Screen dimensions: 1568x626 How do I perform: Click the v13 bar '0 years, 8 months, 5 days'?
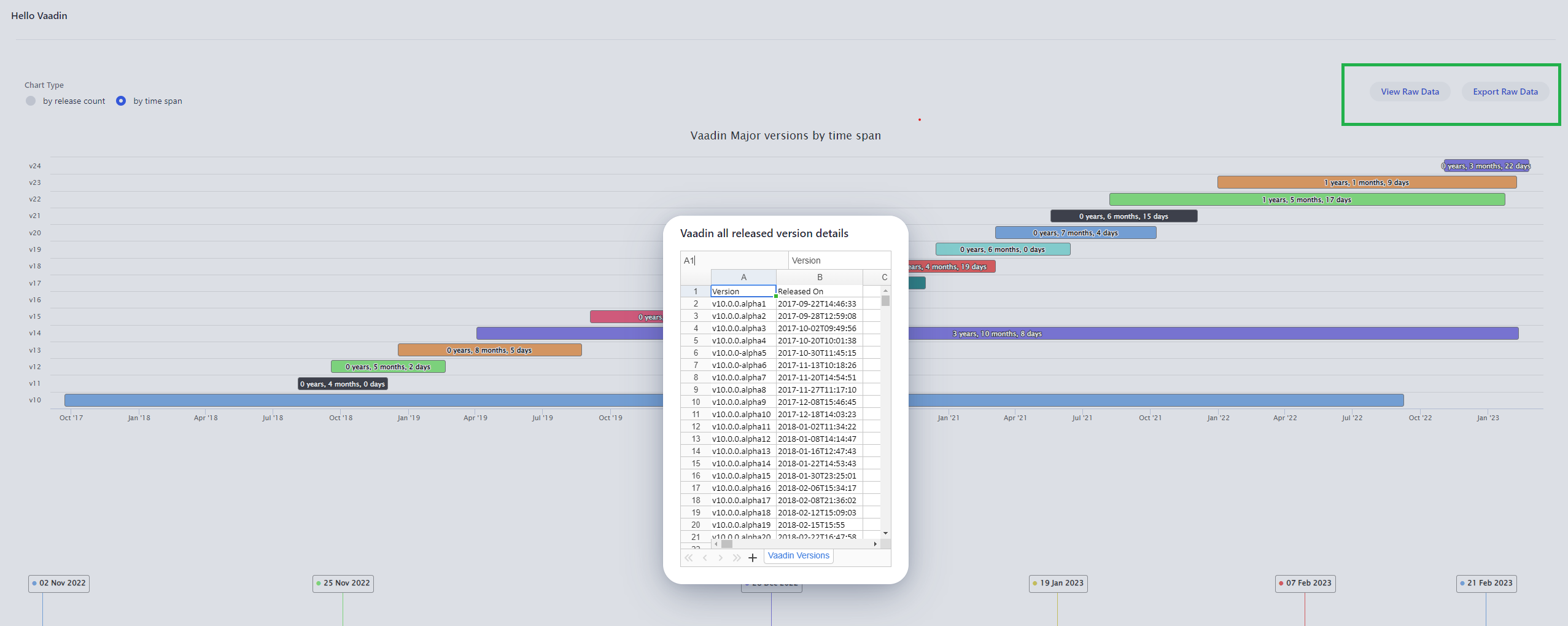point(489,350)
